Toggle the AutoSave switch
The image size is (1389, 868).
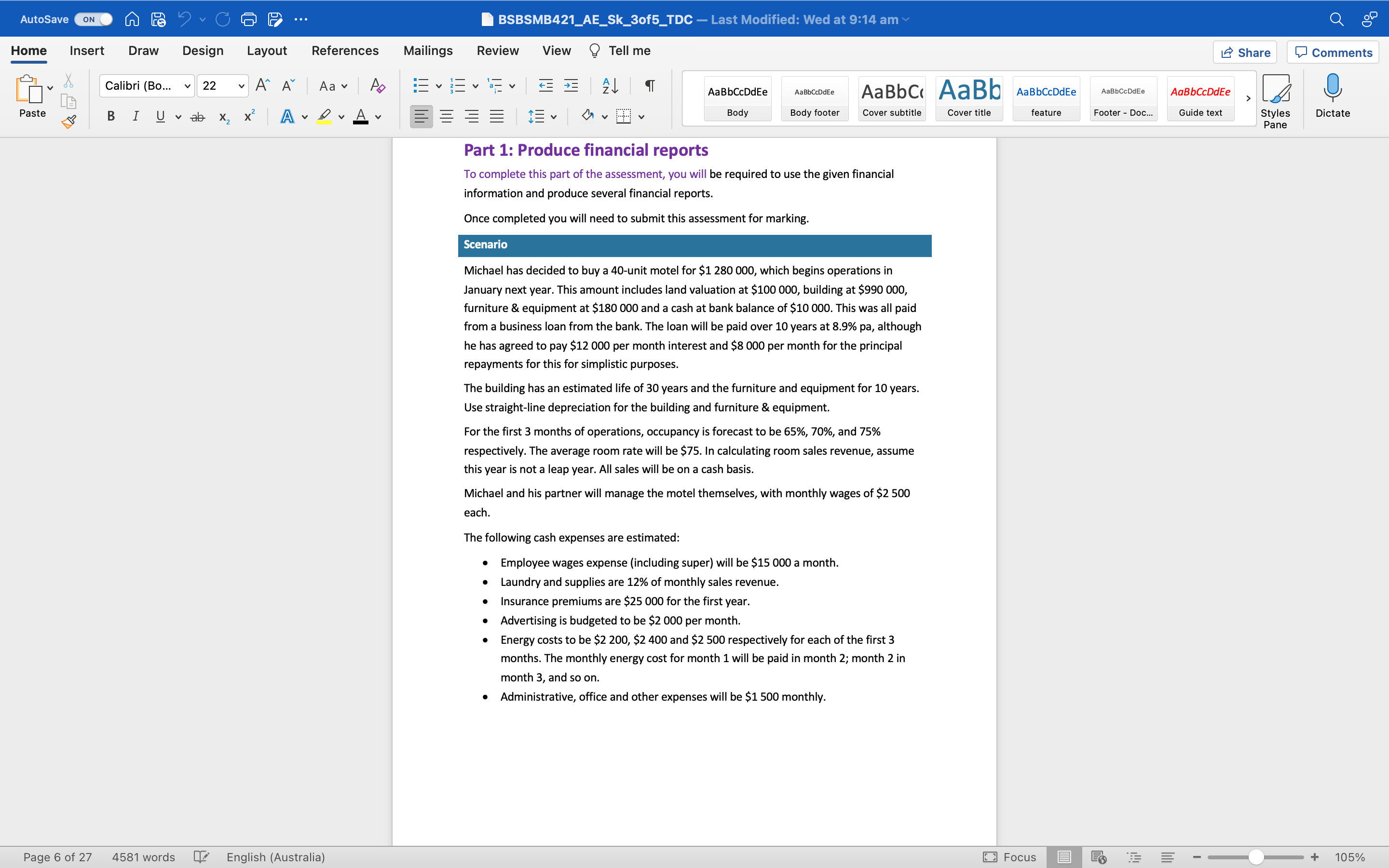94,19
